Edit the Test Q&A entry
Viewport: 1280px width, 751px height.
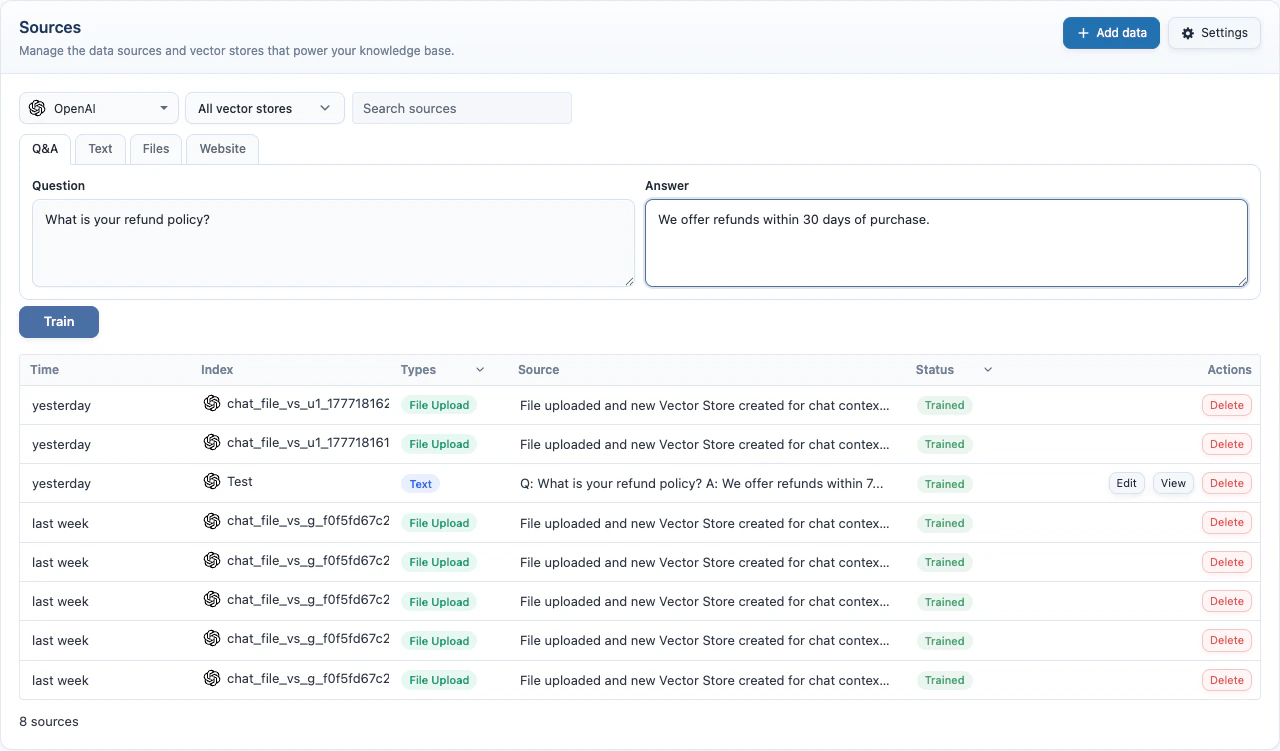pyautogui.click(x=1126, y=482)
